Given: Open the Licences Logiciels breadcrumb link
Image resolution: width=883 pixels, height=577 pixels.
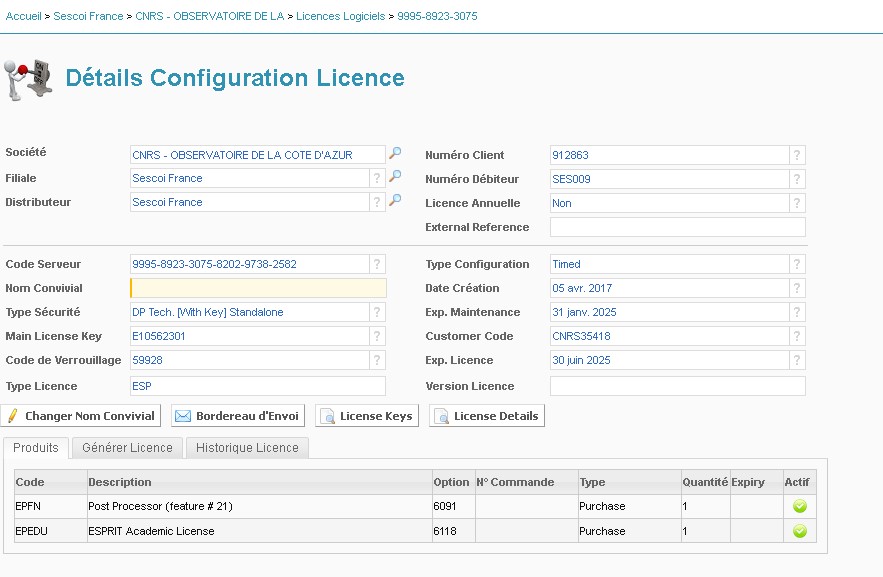Looking at the screenshot, I should click(341, 16).
